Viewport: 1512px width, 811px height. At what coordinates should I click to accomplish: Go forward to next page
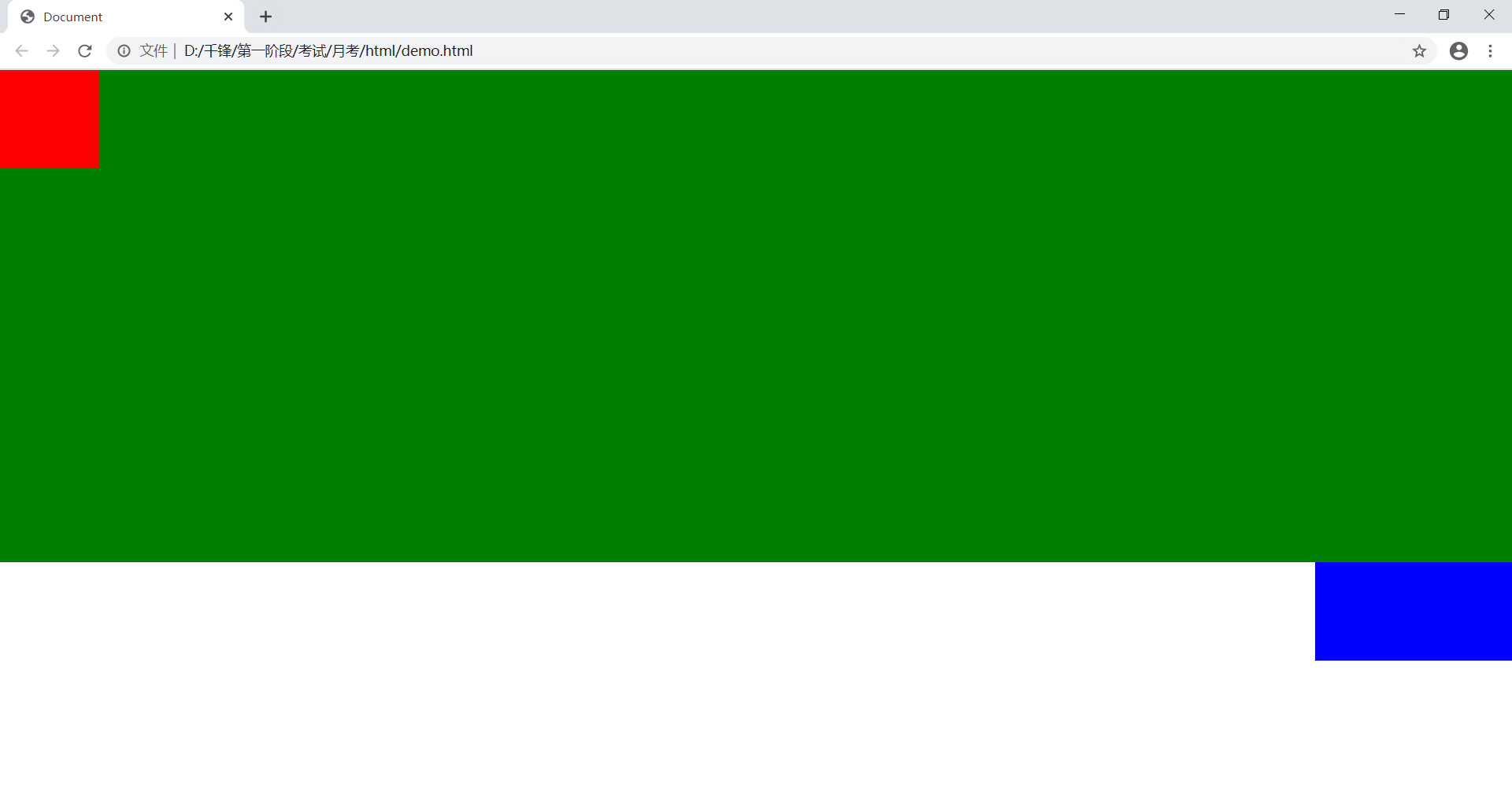[53, 51]
